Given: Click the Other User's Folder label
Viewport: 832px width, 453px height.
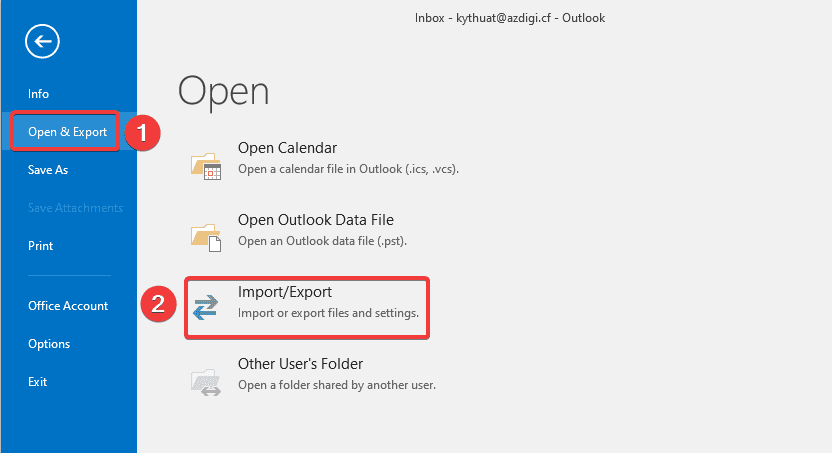Looking at the screenshot, I should click(x=300, y=364).
